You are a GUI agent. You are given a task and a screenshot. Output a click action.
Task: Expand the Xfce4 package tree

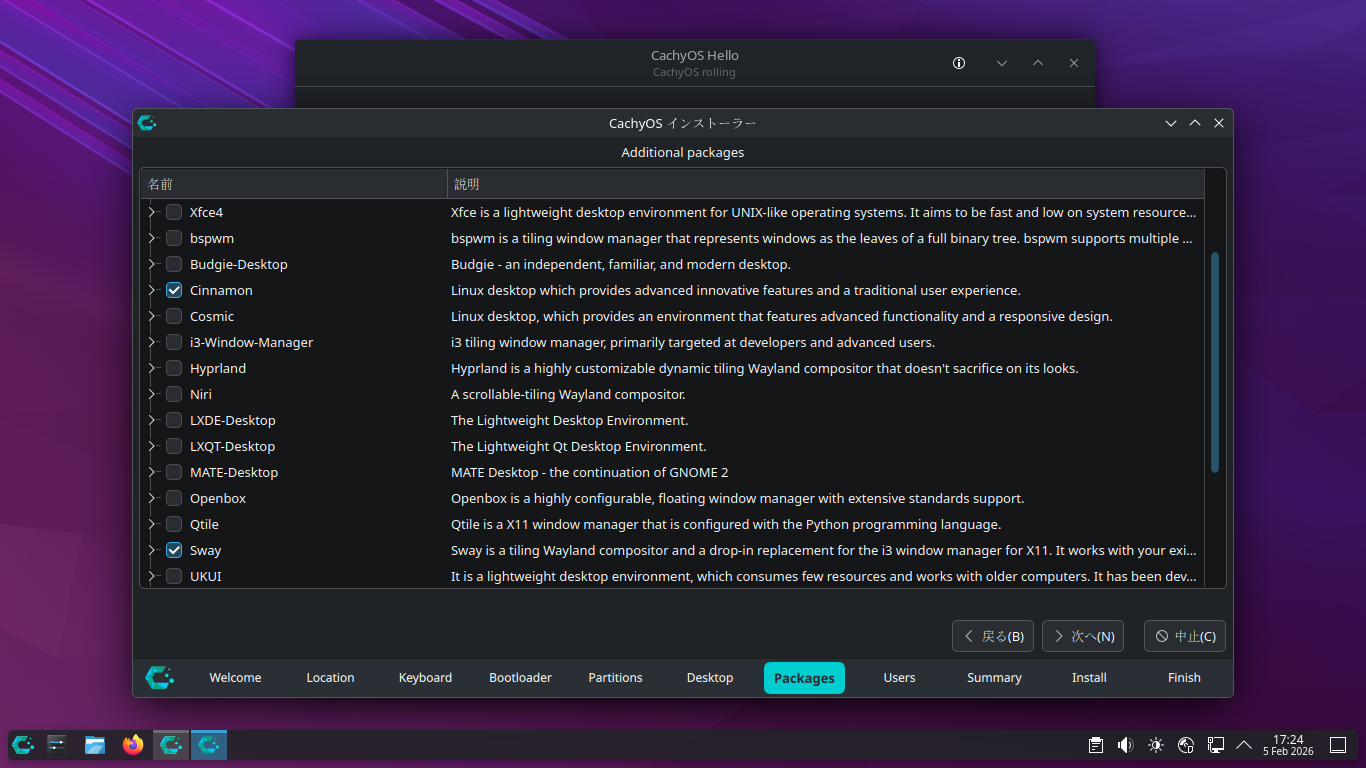click(153, 212)
